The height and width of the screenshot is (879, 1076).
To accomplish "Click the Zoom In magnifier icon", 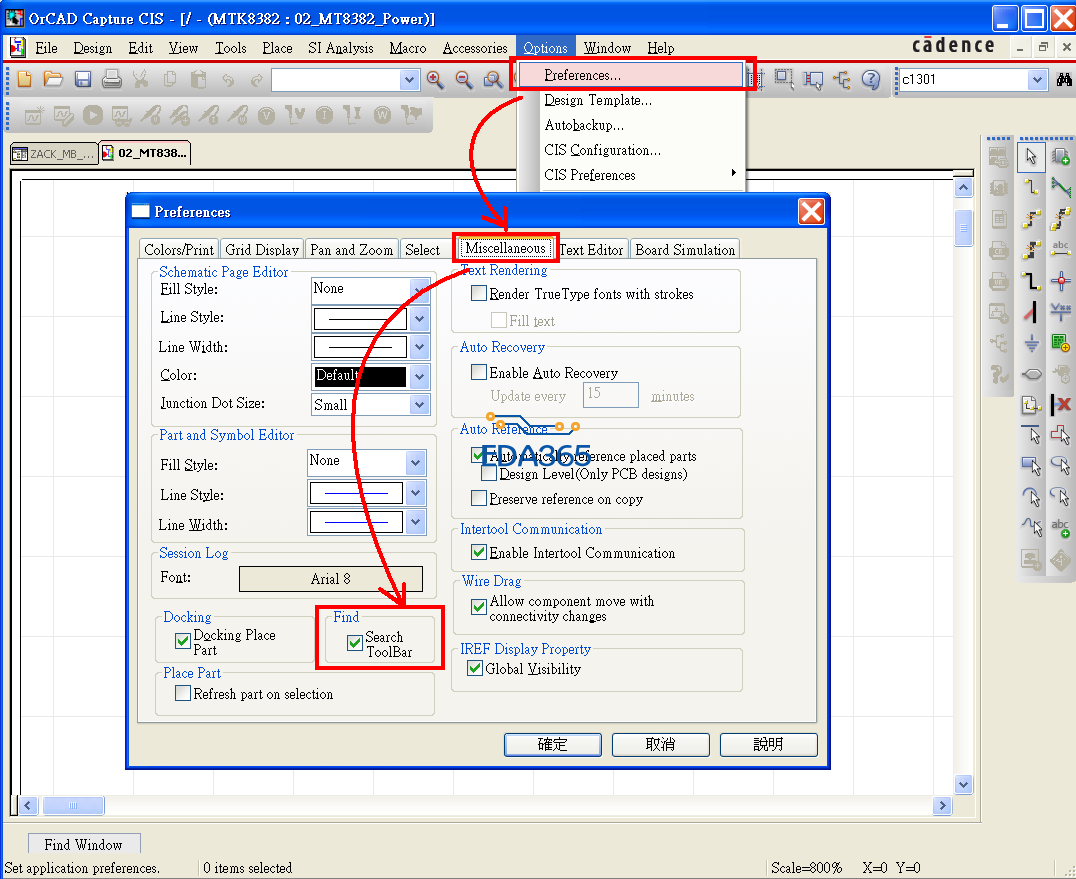I will 435,80.
